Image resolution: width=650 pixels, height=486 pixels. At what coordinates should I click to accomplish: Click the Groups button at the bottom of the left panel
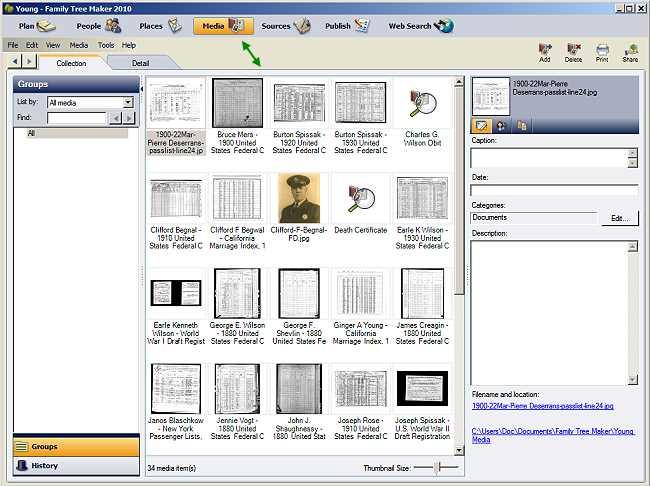pyautogui.click(x=76, y=447)
